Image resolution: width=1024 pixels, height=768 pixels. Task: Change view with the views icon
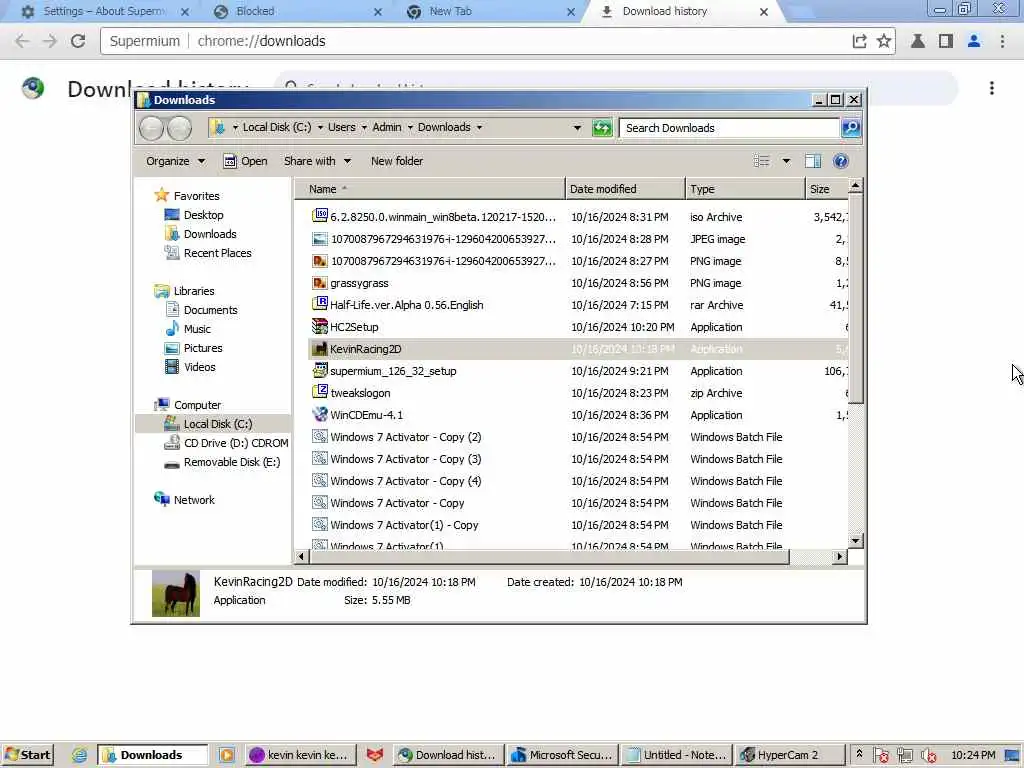coord(761,161)
